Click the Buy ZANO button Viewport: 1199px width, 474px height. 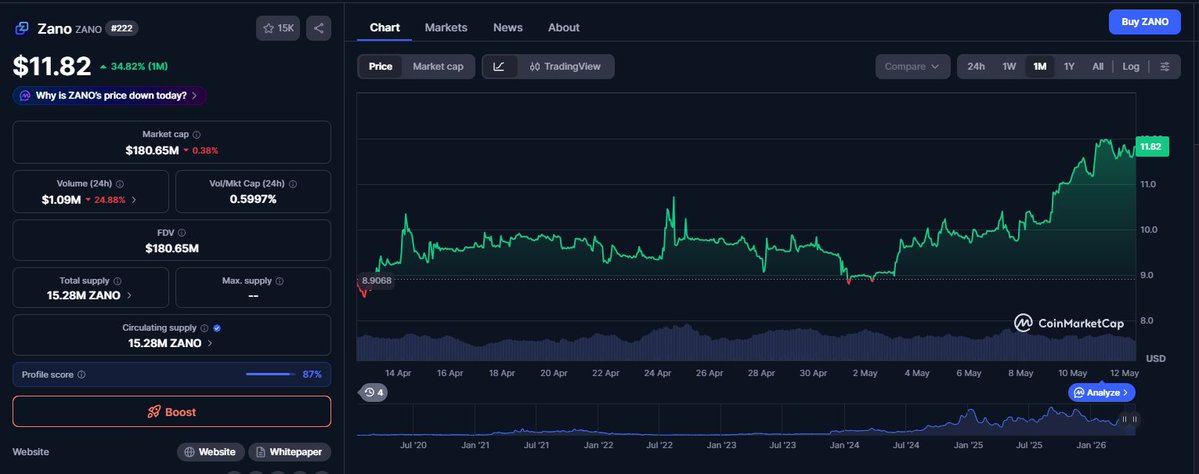click(1145, 21)
